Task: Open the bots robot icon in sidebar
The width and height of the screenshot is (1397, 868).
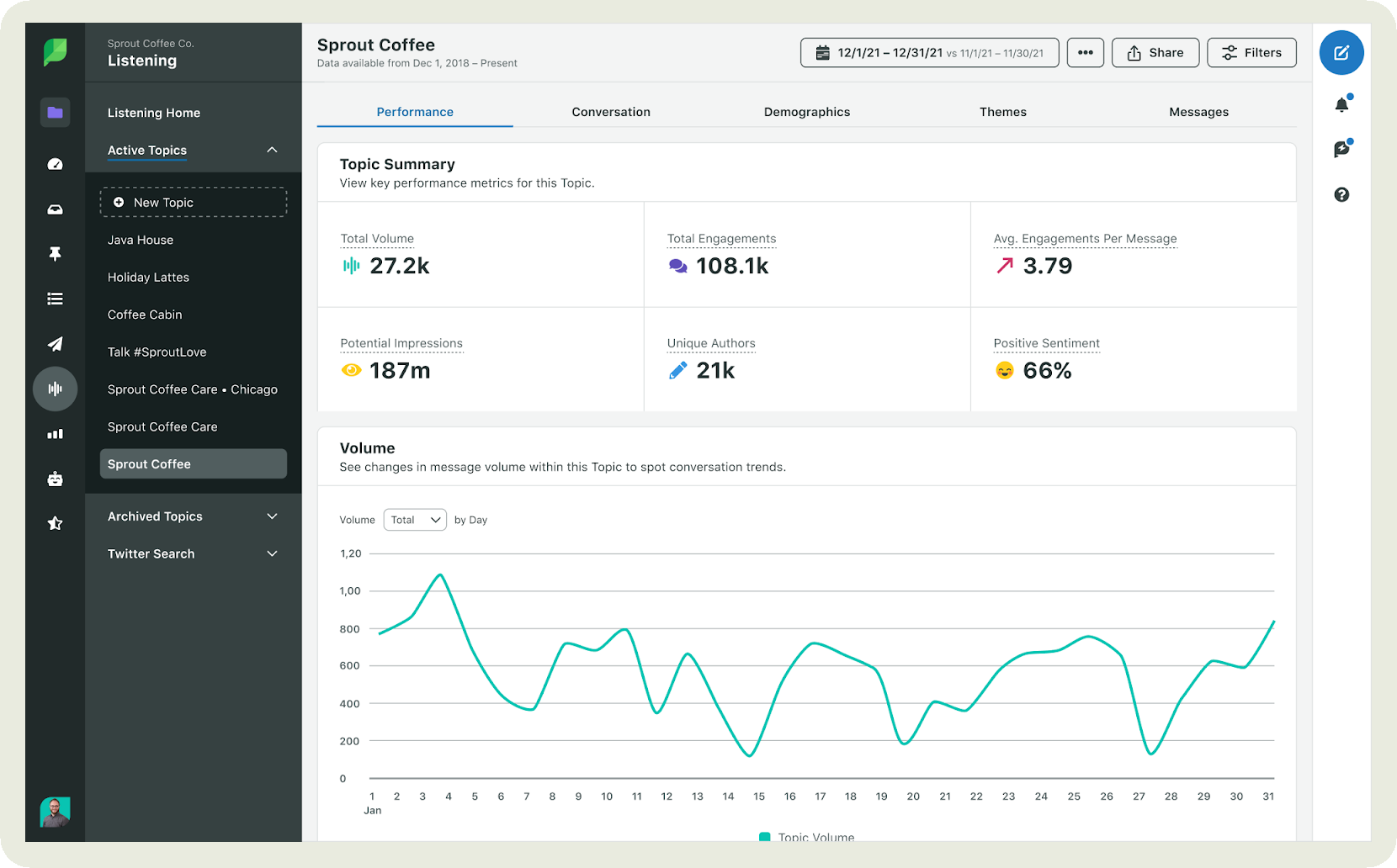Action: click(55, 479)
